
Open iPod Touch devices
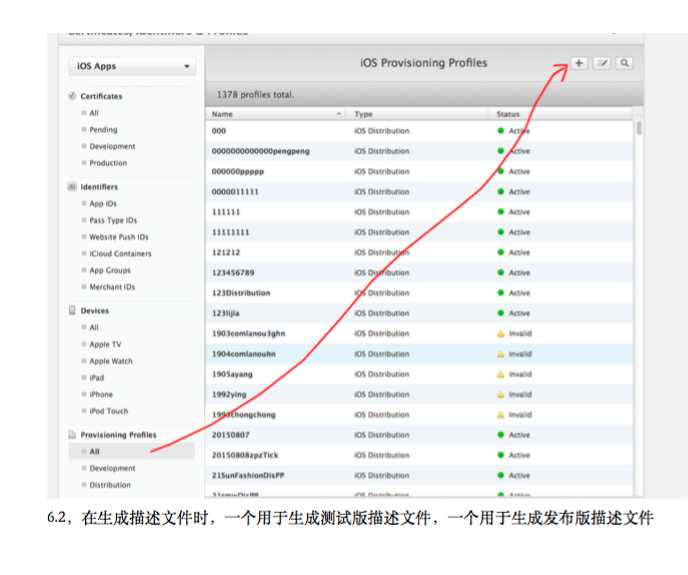tap(109, 411)
